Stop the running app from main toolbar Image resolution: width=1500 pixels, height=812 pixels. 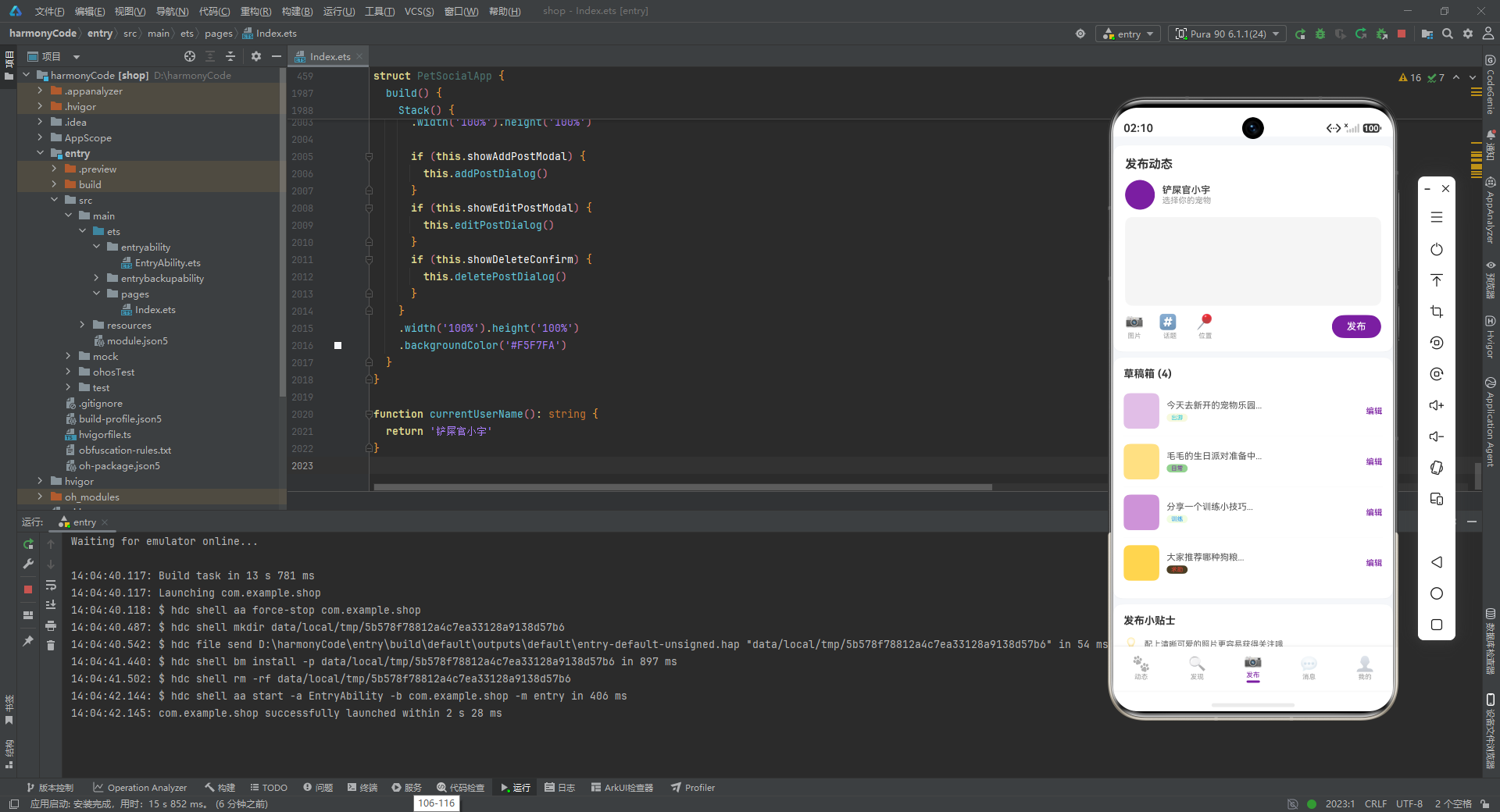[x=1402, y=34]
